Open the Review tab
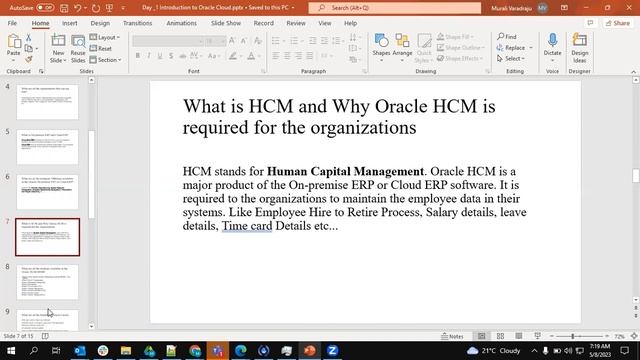 tap(296, 23)
